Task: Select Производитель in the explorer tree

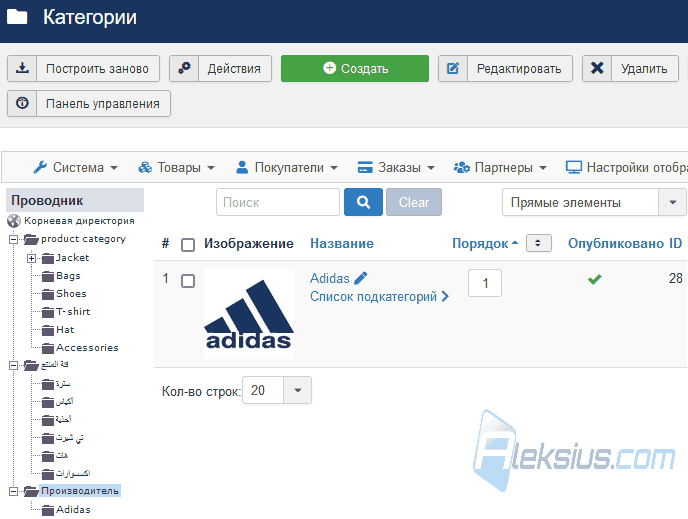Action: click(80, 491)
